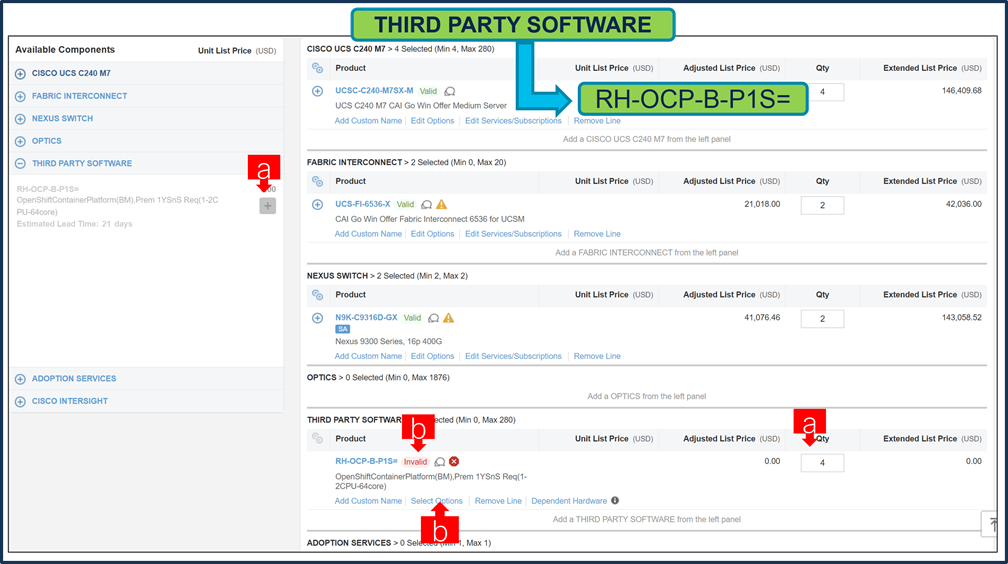Click the copy icon in FABRIC INTERCONNECT header

[318, 181]
